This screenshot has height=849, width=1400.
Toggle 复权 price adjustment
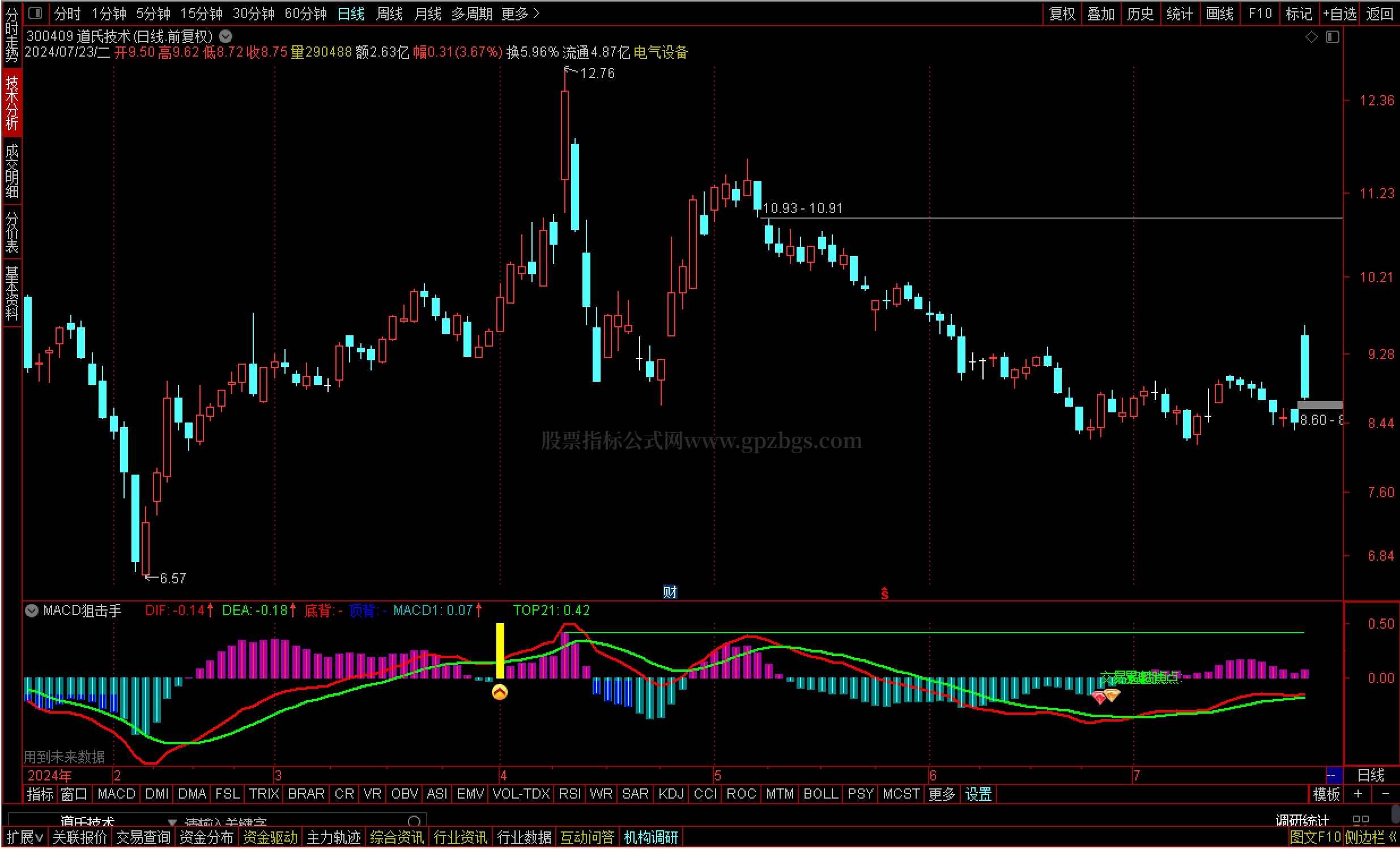1062,13
